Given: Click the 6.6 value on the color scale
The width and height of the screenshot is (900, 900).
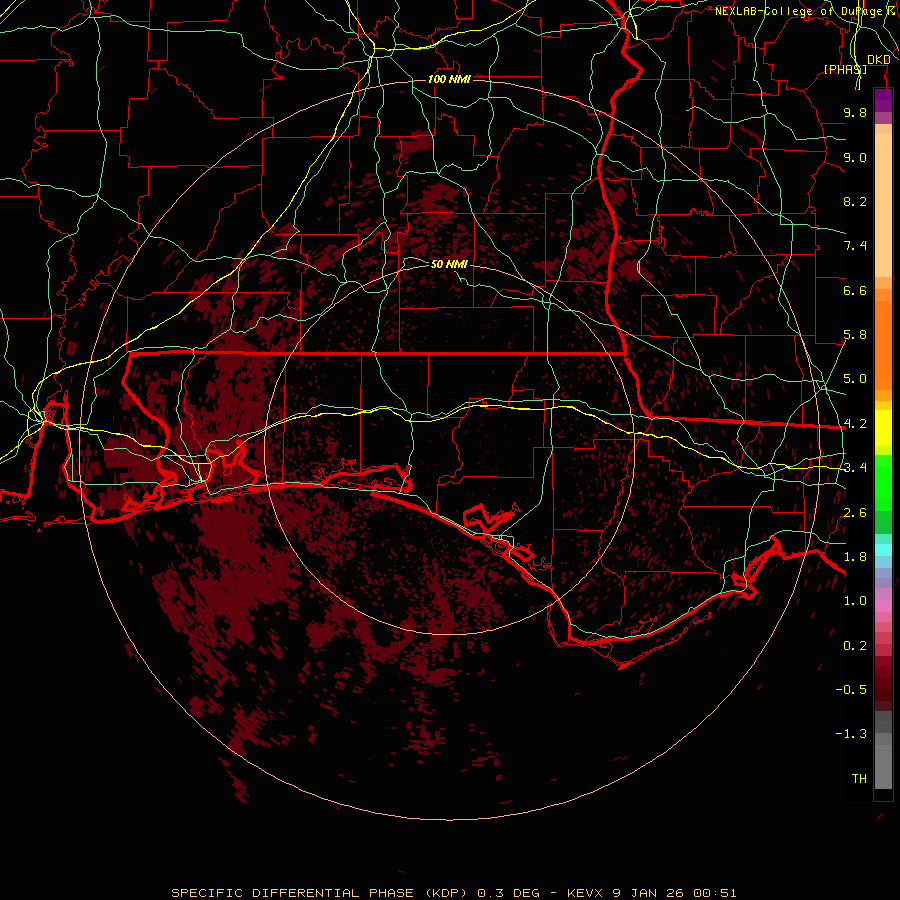Looking at the screenshot, I should tap(855, 290).
